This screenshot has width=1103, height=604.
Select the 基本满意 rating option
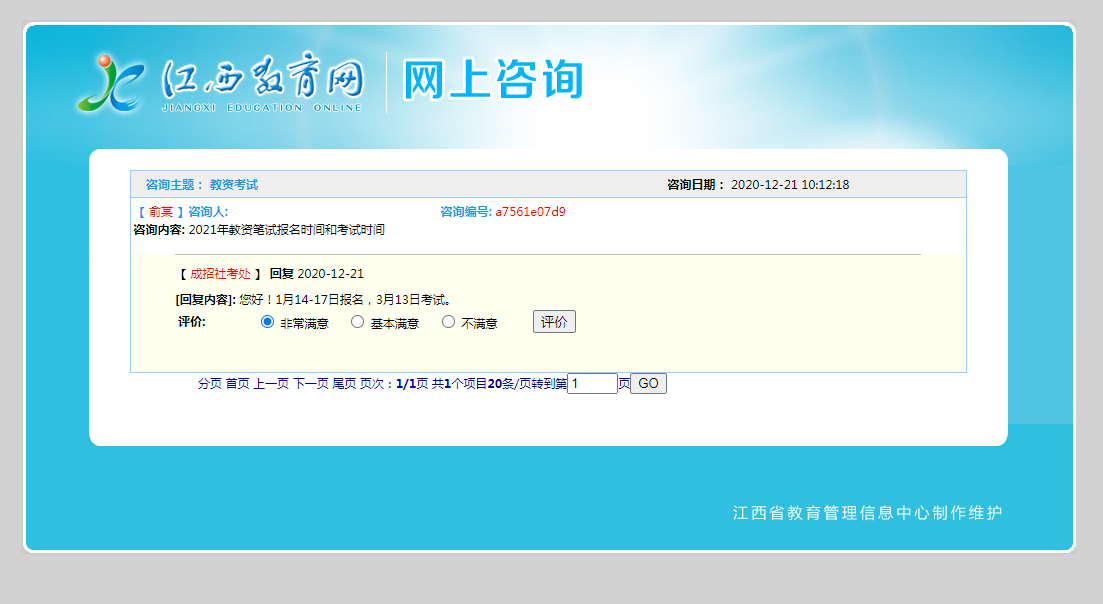click(x=357, y=321)
